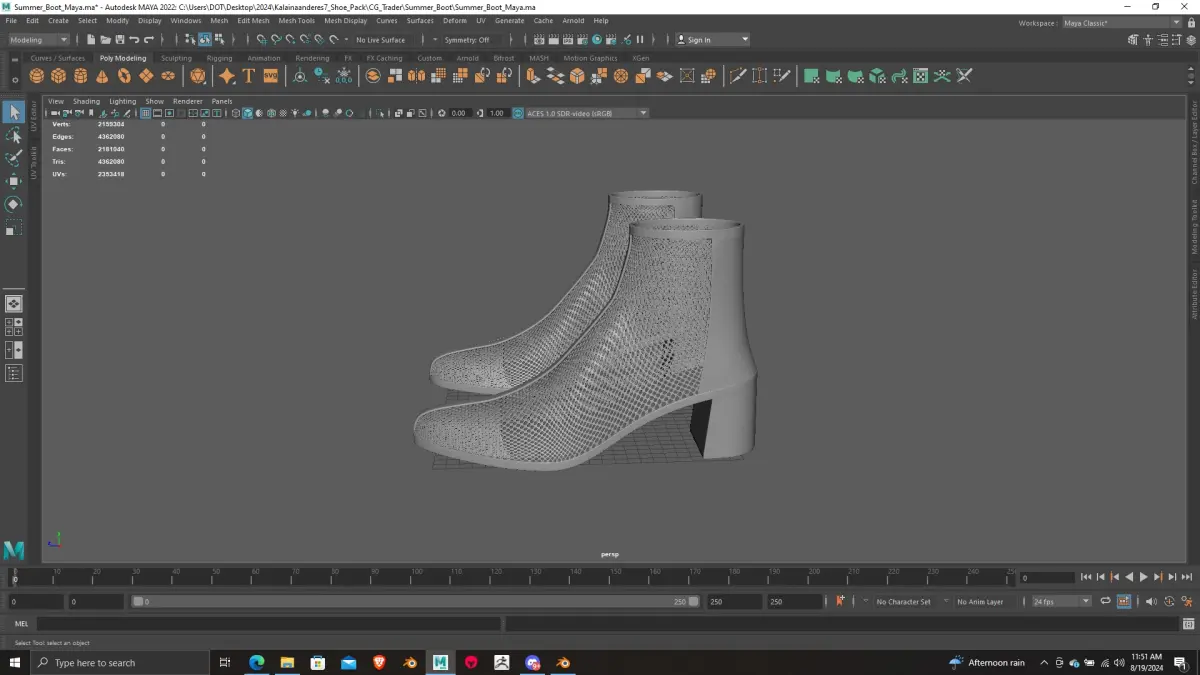Toggle playback looping button

coord(1105,602)
